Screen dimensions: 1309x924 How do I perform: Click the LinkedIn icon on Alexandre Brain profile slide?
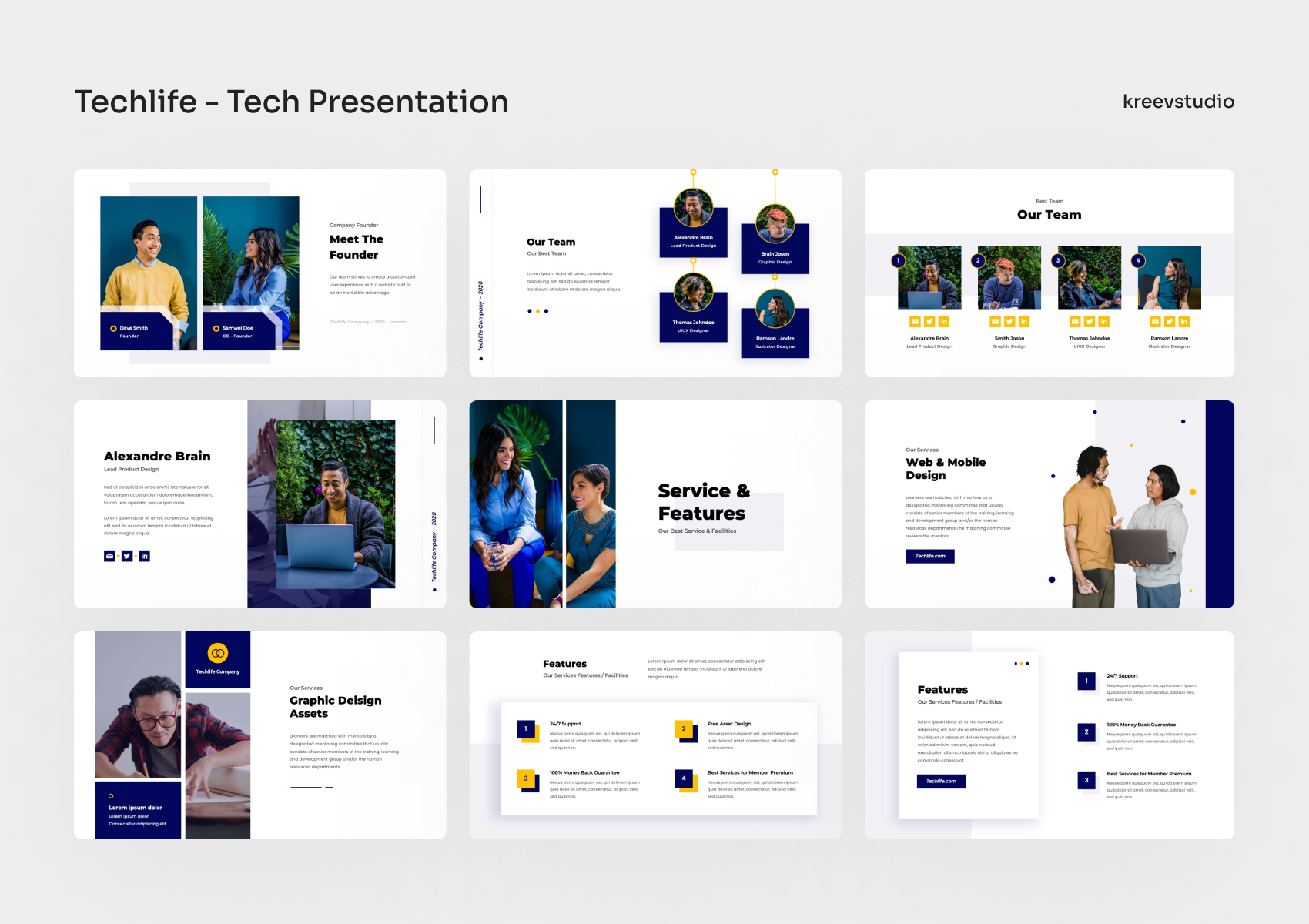[x=144, y=556]
